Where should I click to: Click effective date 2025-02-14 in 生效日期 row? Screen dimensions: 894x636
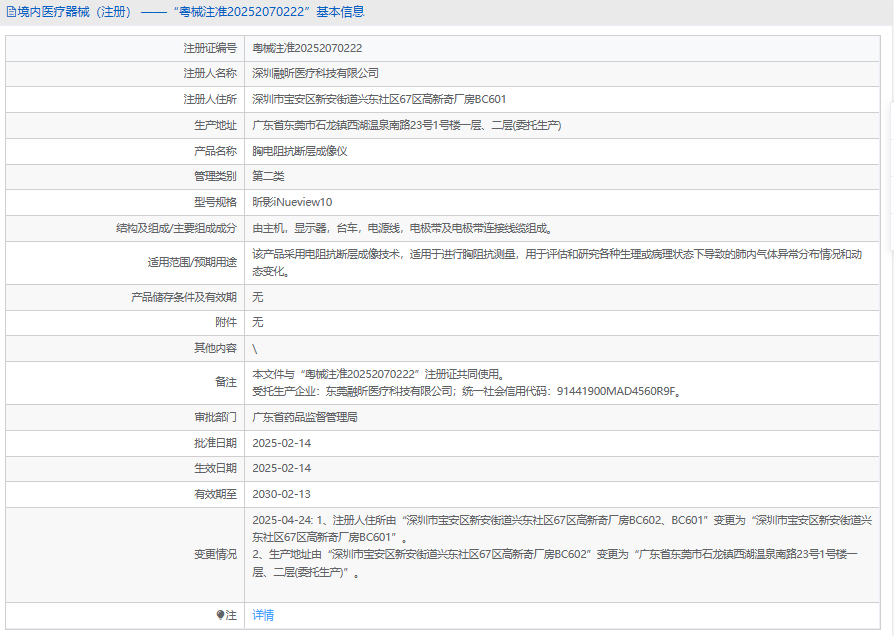pos(282,468)
